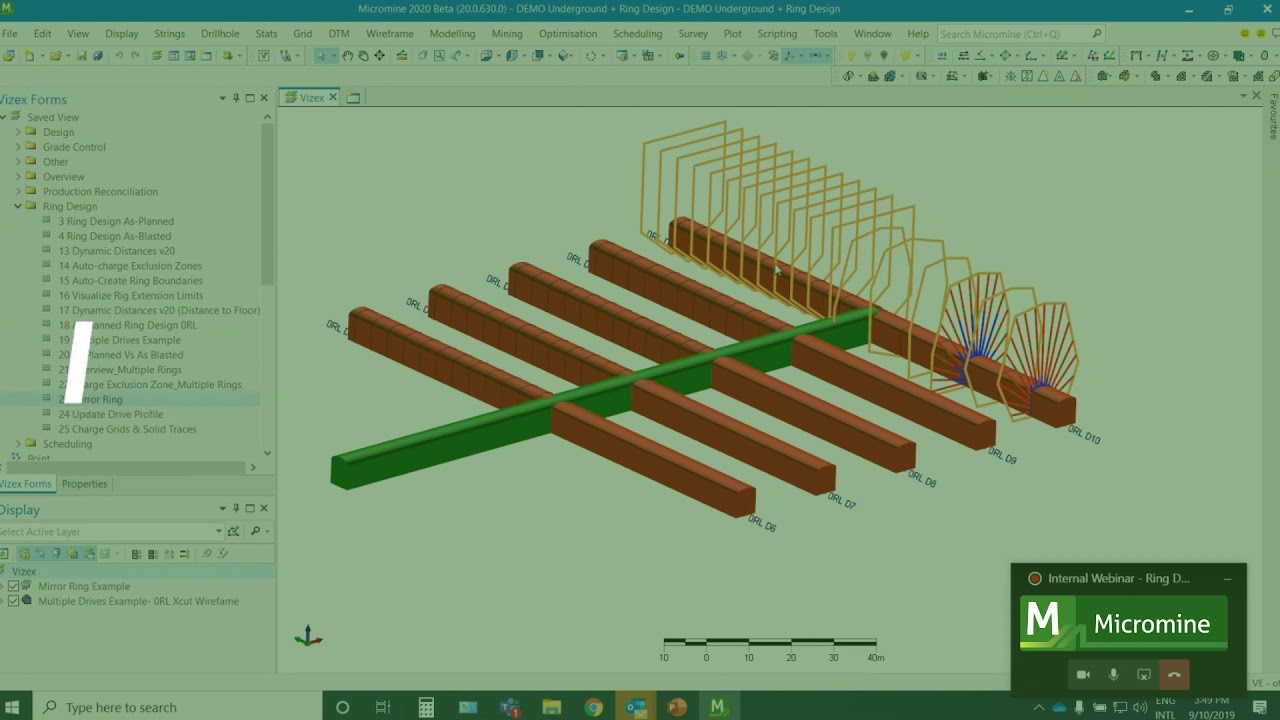The width and height of the screenshot is (1280, 720).
Task: Select '24 Update Drive Profile' item
Action: [x=110, y=414]
